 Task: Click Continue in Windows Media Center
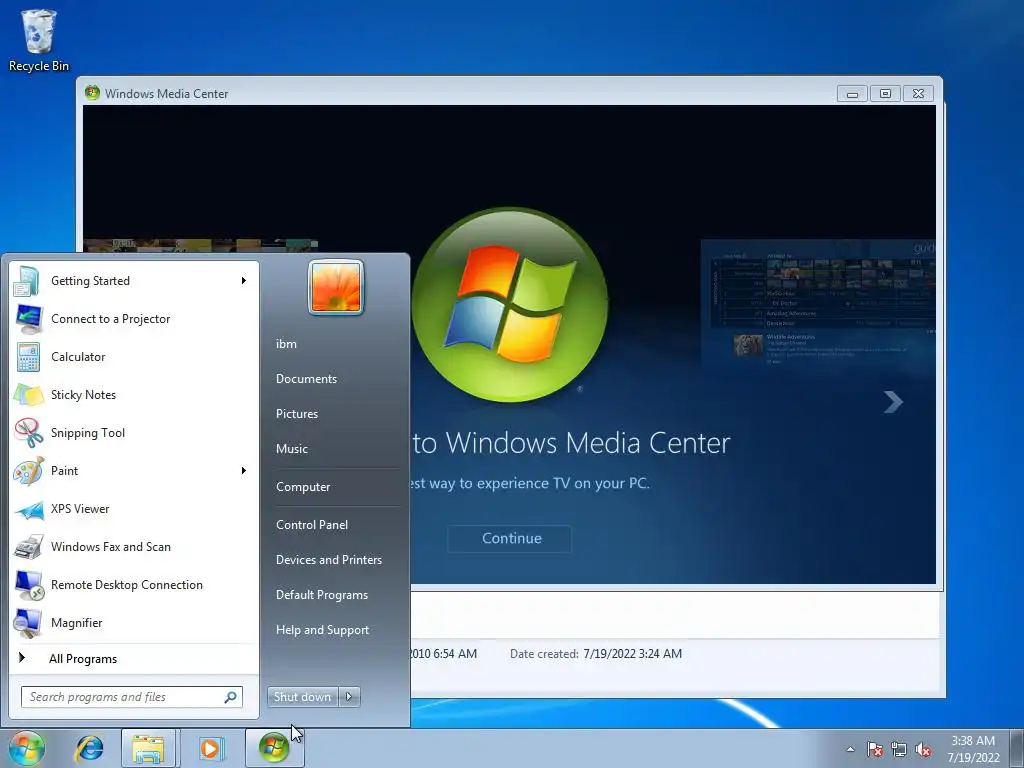(509, 538)
